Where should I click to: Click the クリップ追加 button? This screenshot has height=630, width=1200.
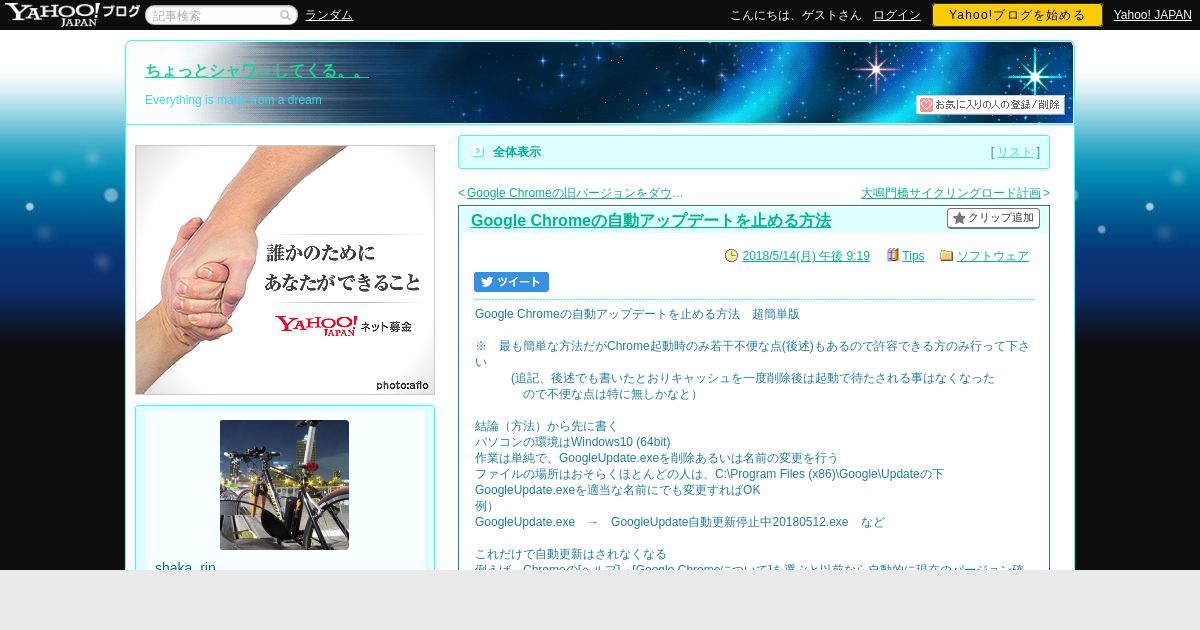tap(993, 218)
